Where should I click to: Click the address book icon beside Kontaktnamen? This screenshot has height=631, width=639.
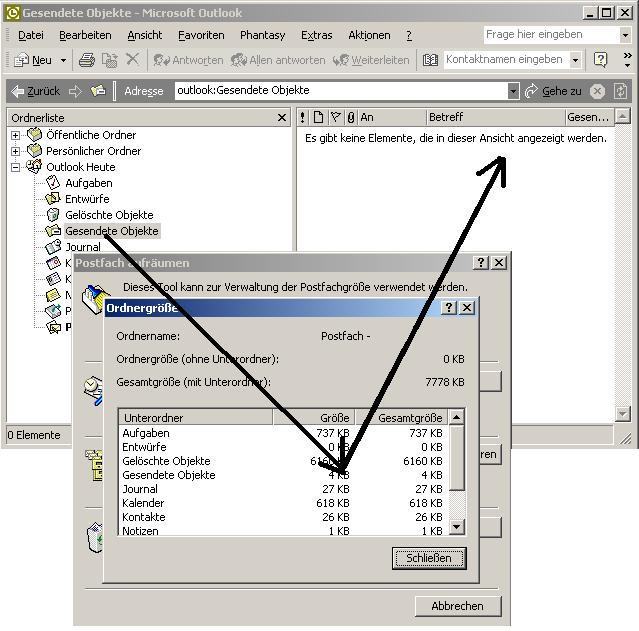coord(430,60)
